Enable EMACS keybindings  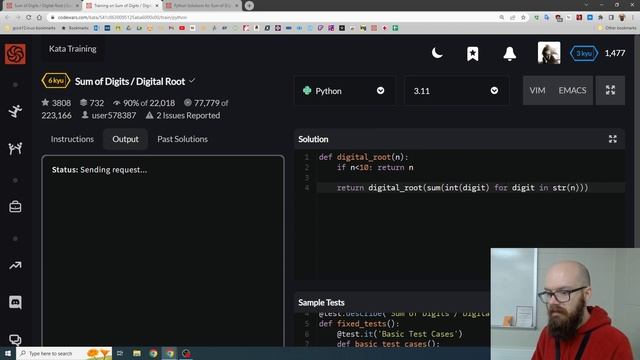572,90
